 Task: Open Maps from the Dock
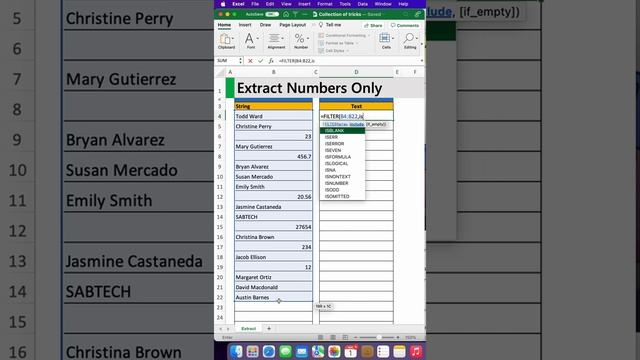[x=318, y=351]
